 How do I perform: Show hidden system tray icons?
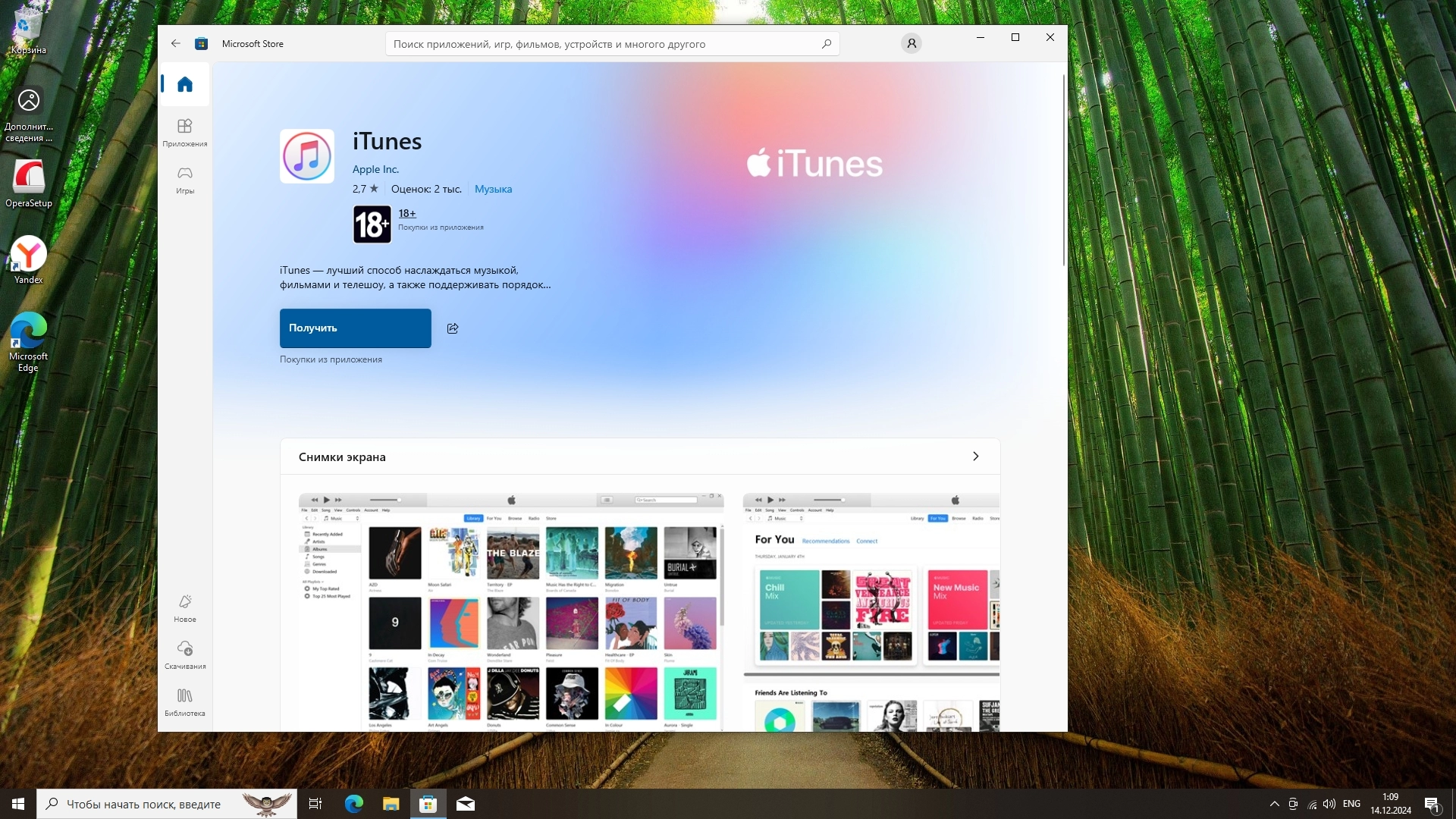pyautogui.click(x=1274, y=804)
